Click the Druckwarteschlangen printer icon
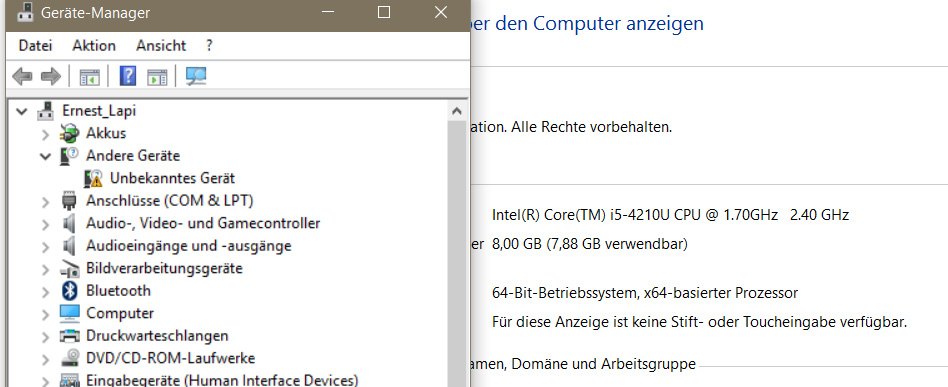Image resolution: width=948 pixels, height=387 pixels. tap(70, 336)
